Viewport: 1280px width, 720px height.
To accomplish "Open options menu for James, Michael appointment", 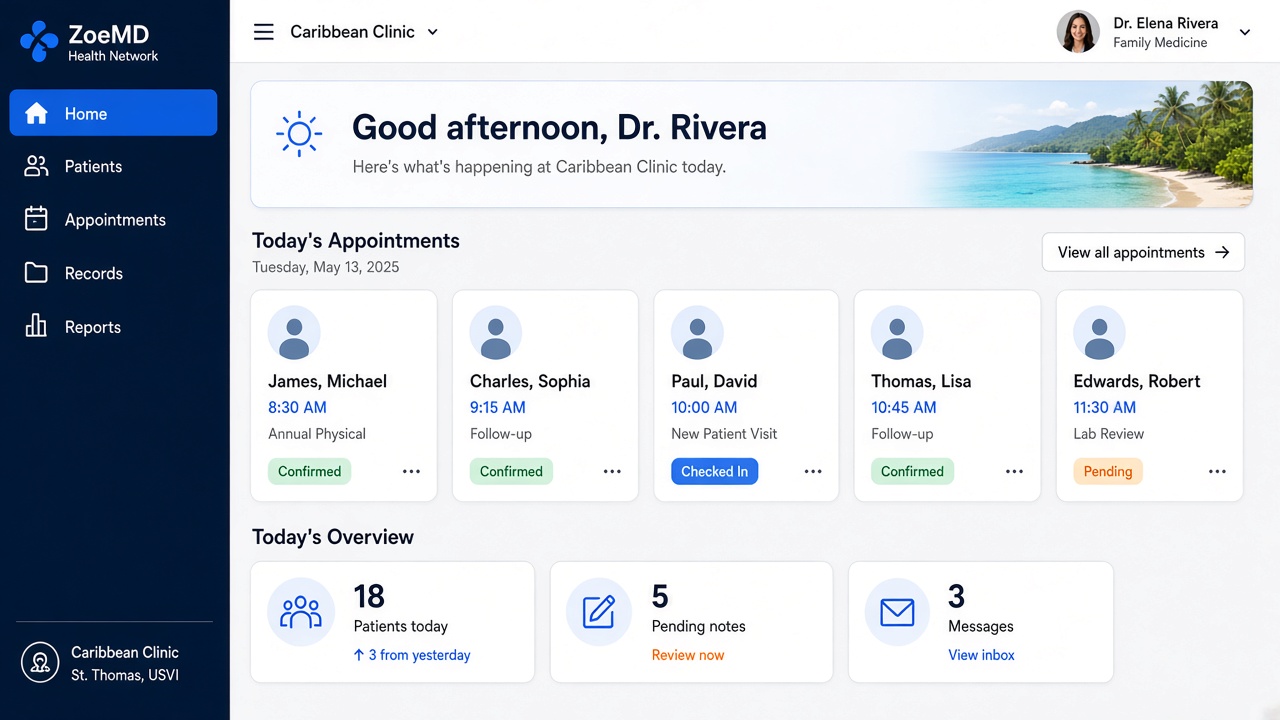I will [x=411, y=472].
